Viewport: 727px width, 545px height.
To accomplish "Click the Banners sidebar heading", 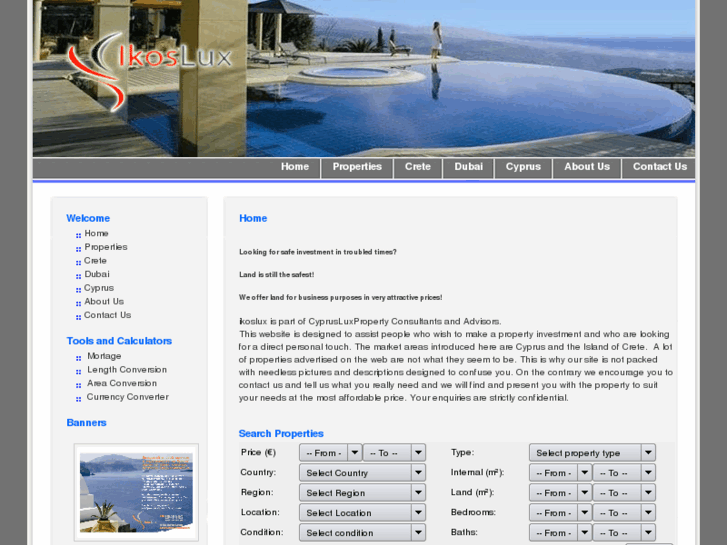I will tap(87, 423).
